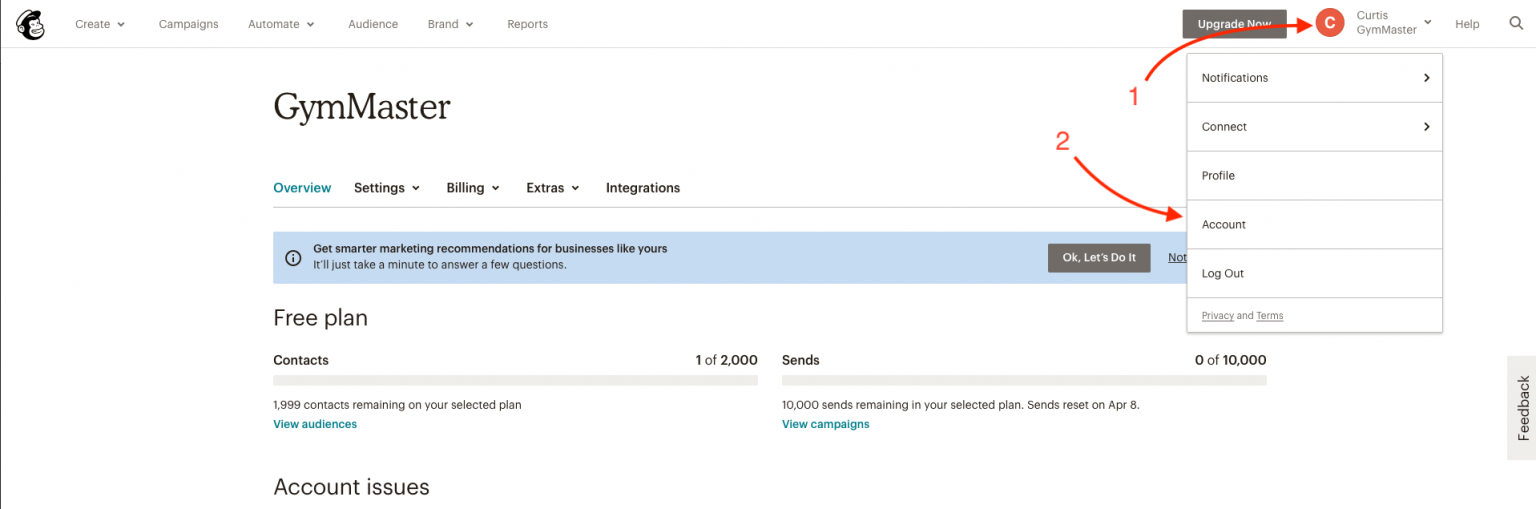Open the Feedback side tab
The image size is (1536, 509).
coord(1522,408)
